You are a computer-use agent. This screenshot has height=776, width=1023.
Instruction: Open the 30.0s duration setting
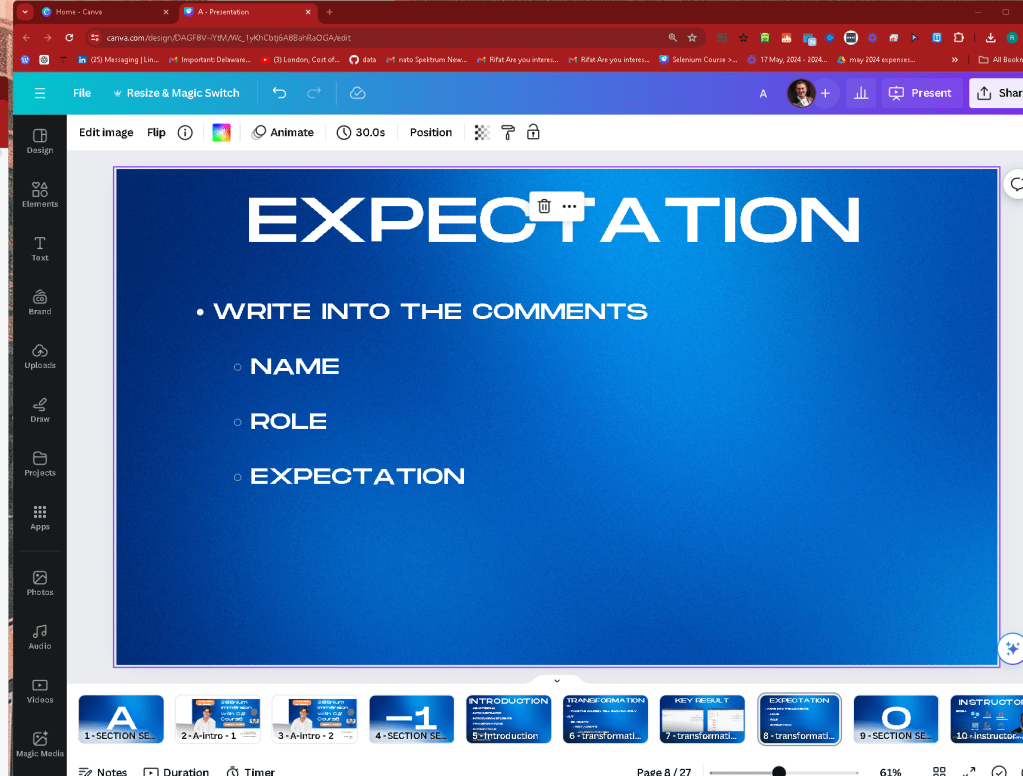361,132
